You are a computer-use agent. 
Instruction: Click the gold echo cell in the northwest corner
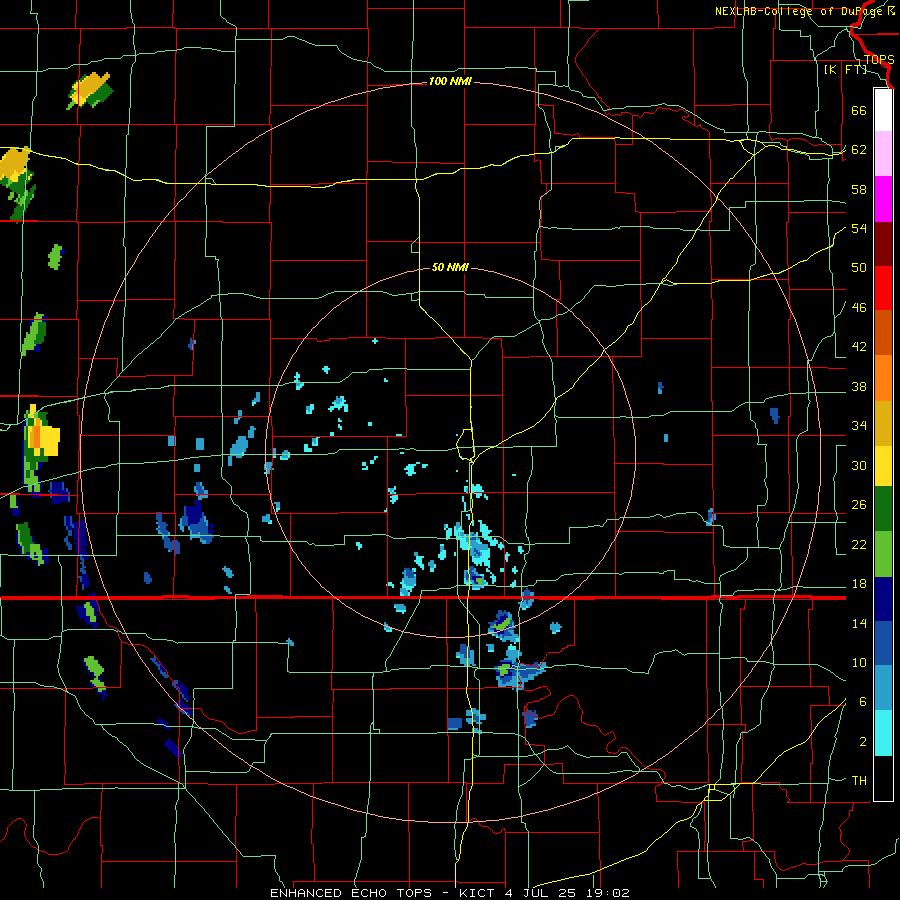(x=91, y=89)
